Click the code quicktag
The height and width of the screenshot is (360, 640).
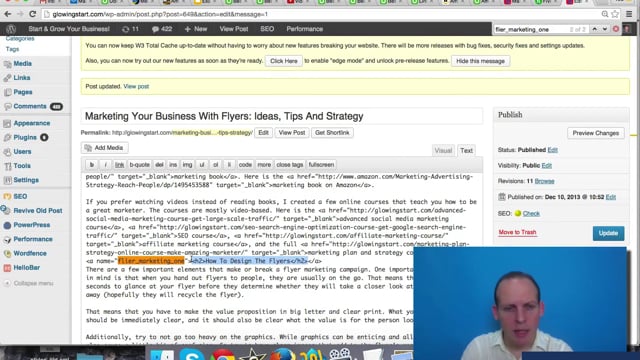tap(245, 165)
